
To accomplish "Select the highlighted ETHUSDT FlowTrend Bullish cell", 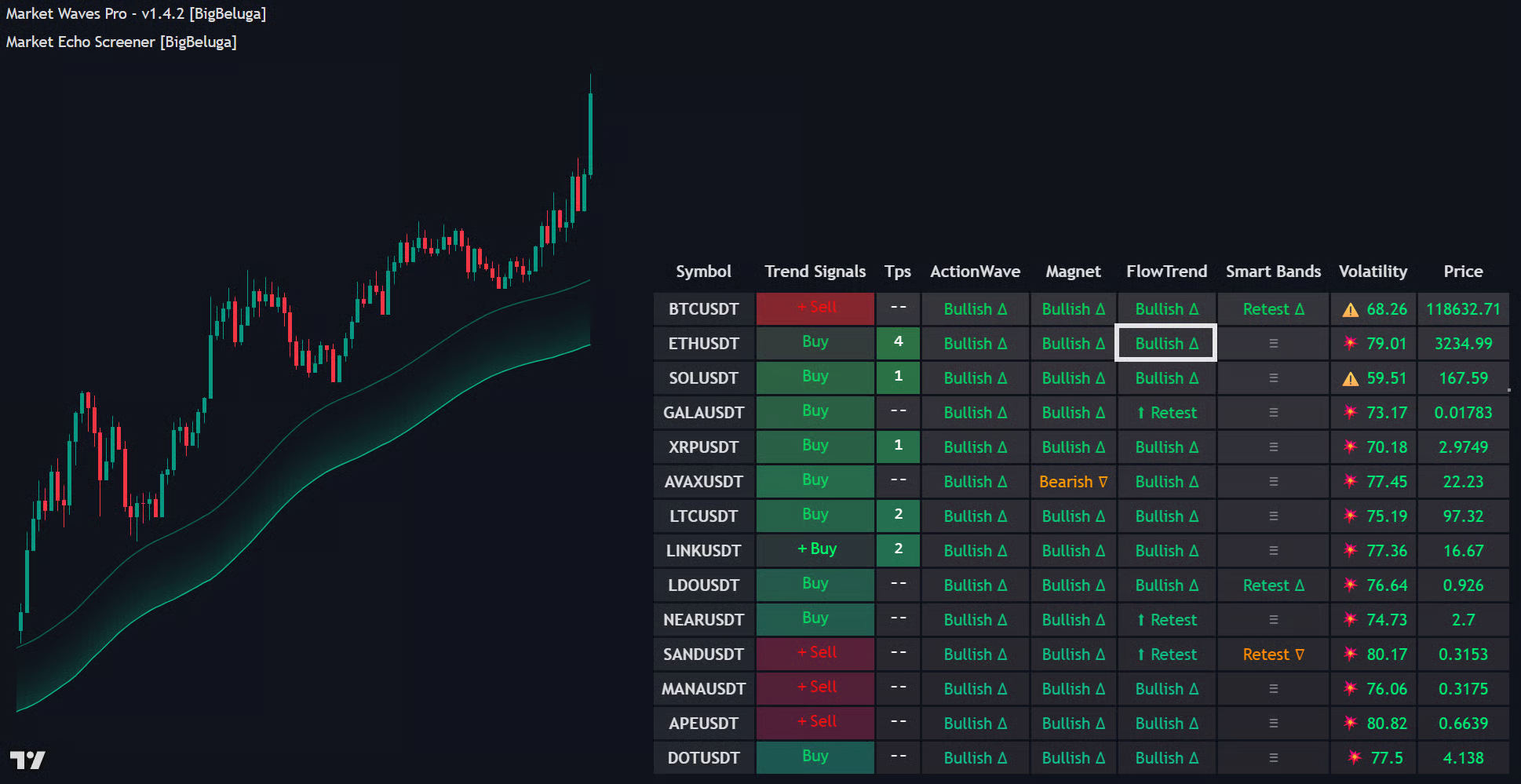I will tap(1165, 343).
